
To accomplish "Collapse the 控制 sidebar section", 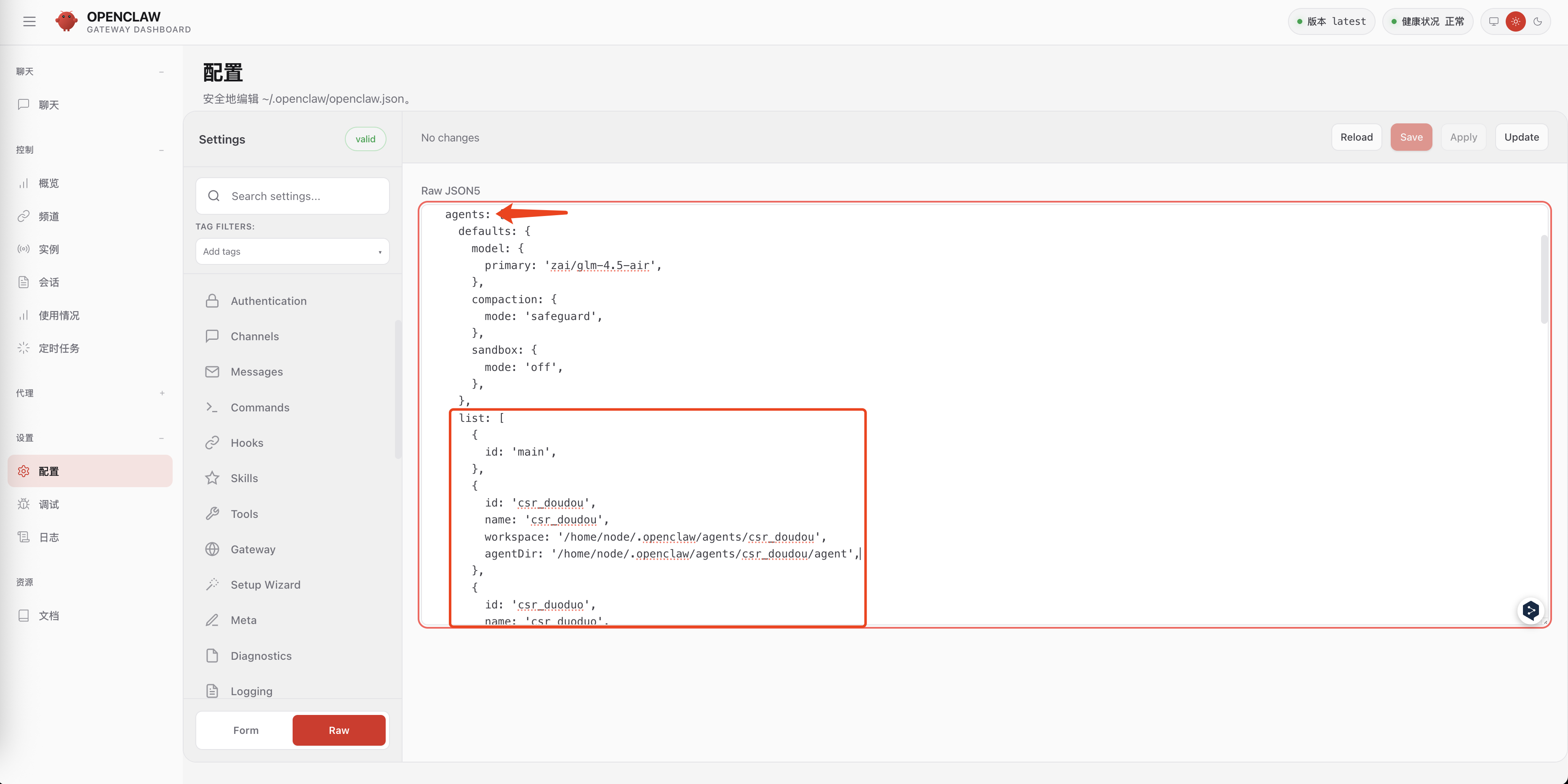I will tap(161, 150).
